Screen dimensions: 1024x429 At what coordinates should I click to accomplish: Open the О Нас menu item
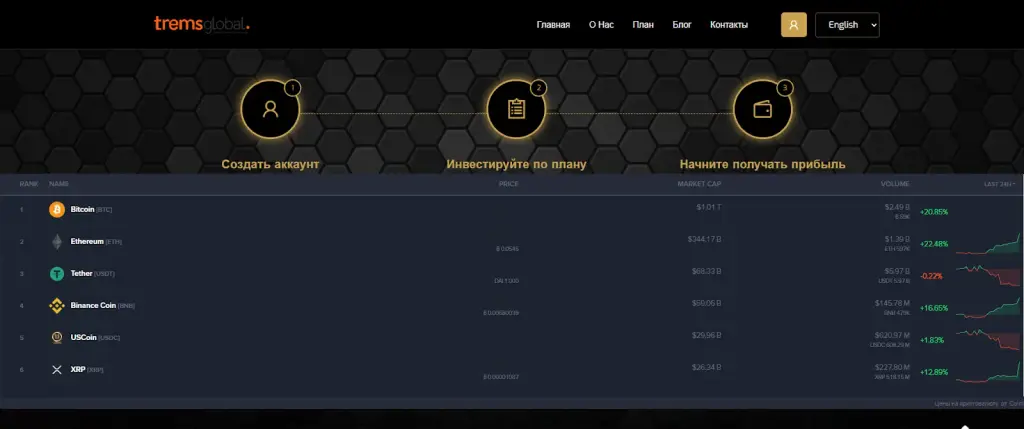[601, 25]
